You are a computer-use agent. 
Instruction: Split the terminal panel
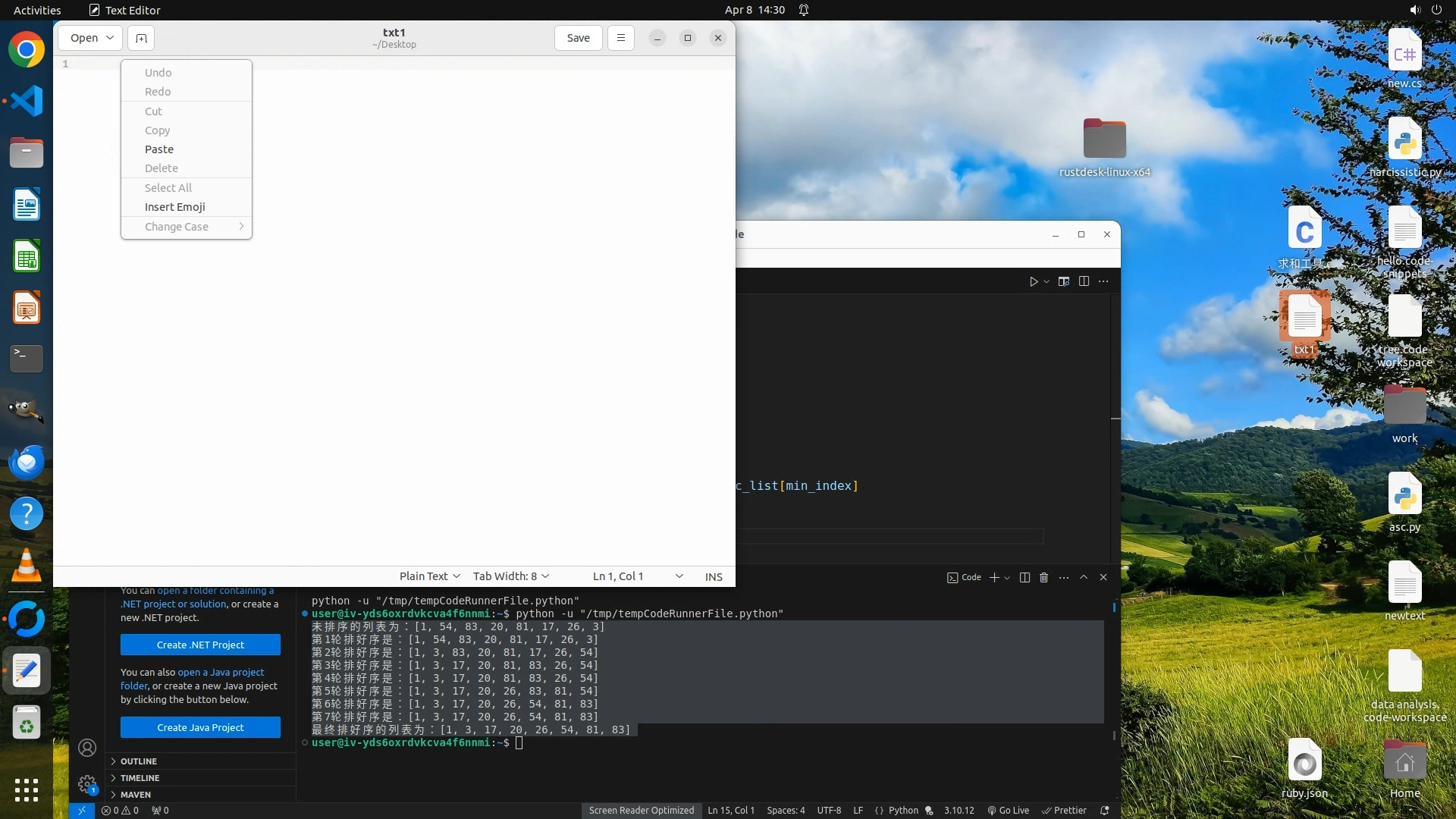(x=1025, y=578)
